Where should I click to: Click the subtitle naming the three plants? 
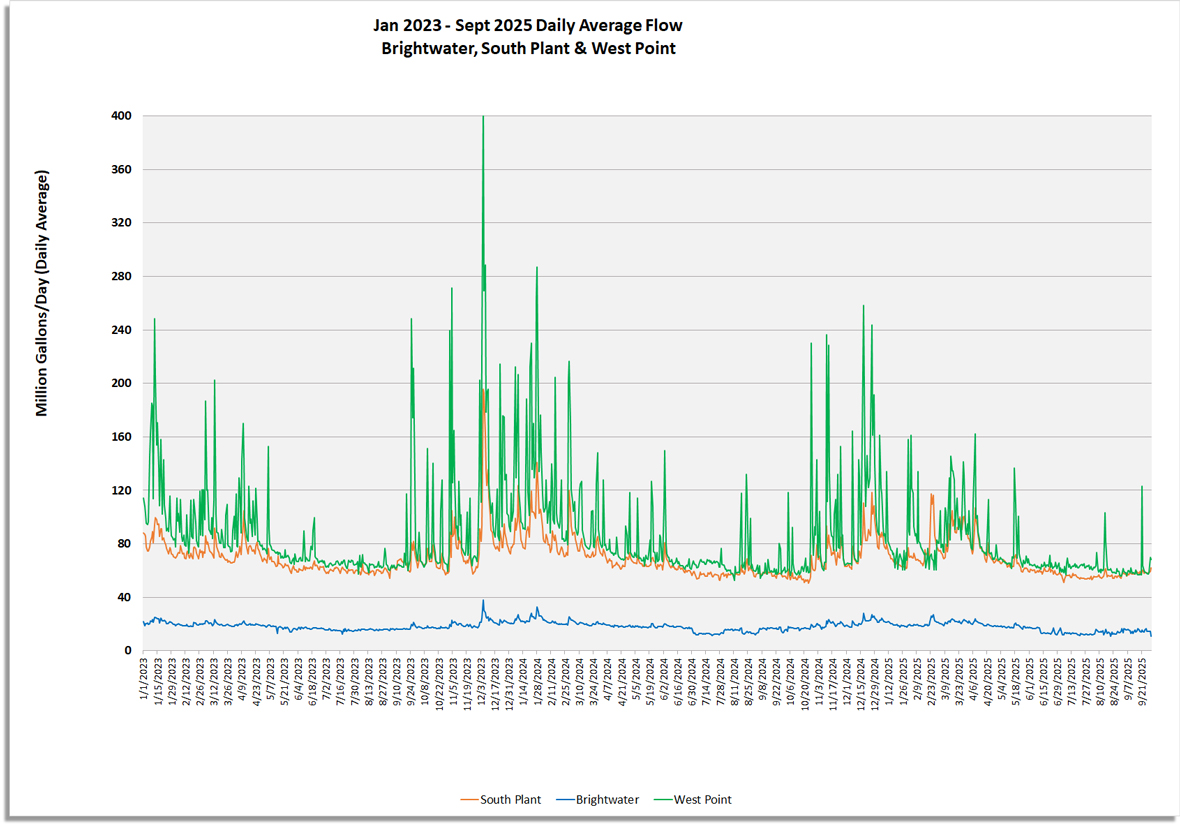[528, 48]
